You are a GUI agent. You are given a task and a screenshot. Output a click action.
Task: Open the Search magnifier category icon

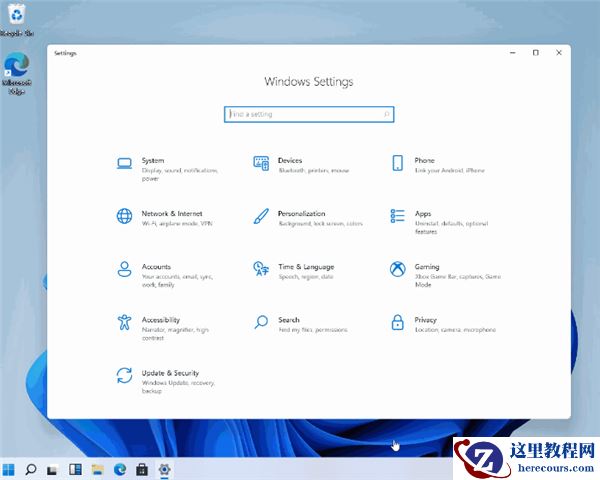(x=261, y=322)
